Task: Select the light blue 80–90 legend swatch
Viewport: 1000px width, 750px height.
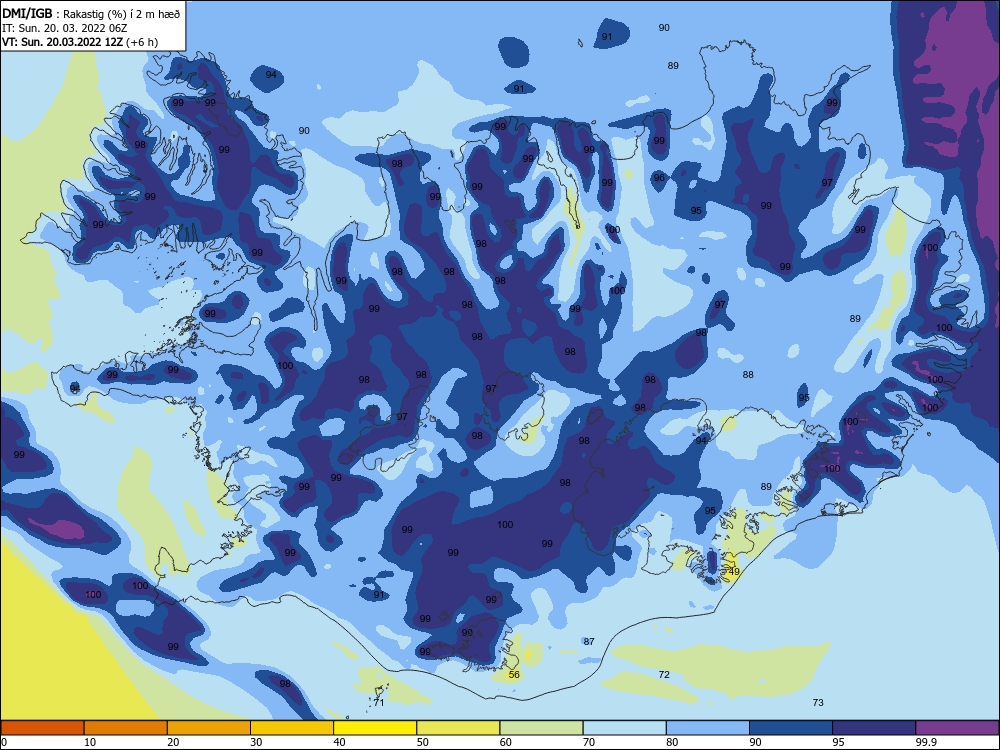Action: [708, 728]
